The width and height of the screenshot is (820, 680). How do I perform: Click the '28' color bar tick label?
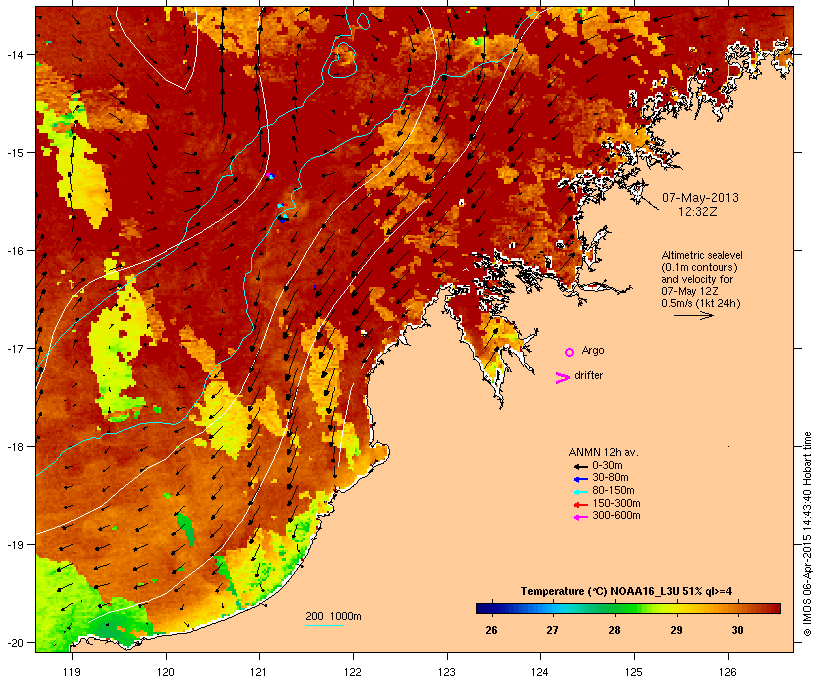point(614,630)
